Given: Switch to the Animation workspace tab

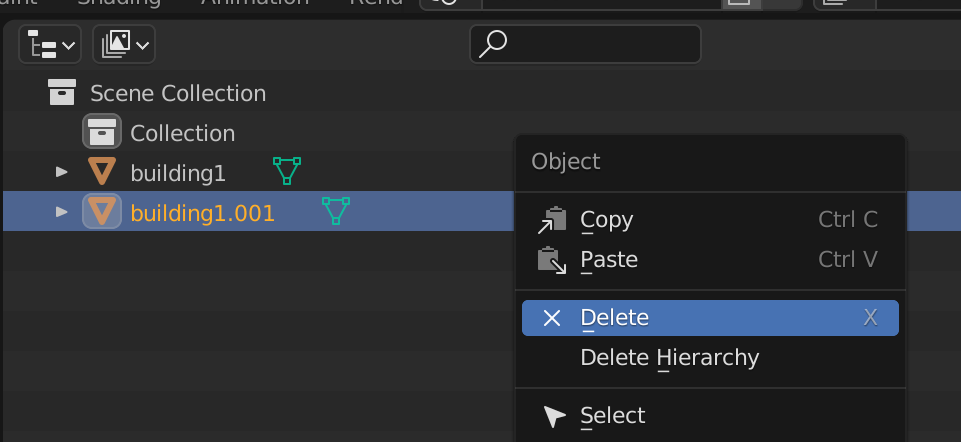Looking at the screenshot, I should (255, 2).
